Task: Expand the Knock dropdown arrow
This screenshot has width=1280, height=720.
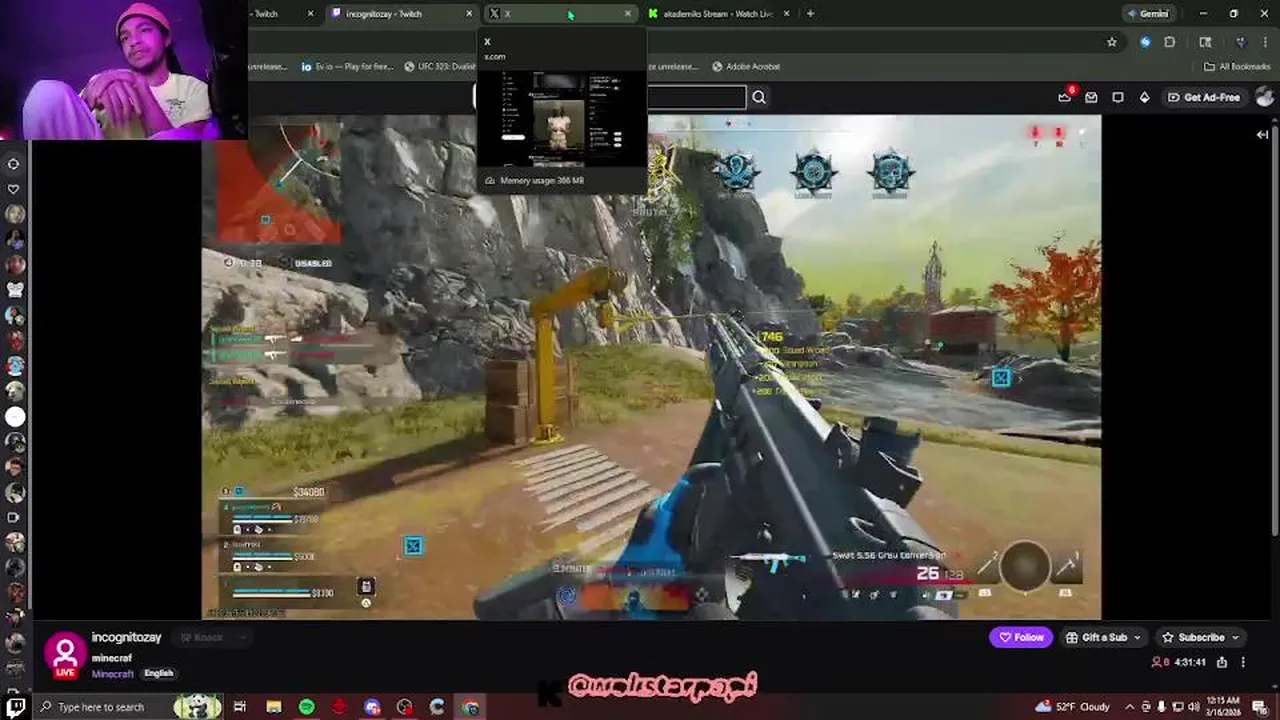Action: pos(241,637)
